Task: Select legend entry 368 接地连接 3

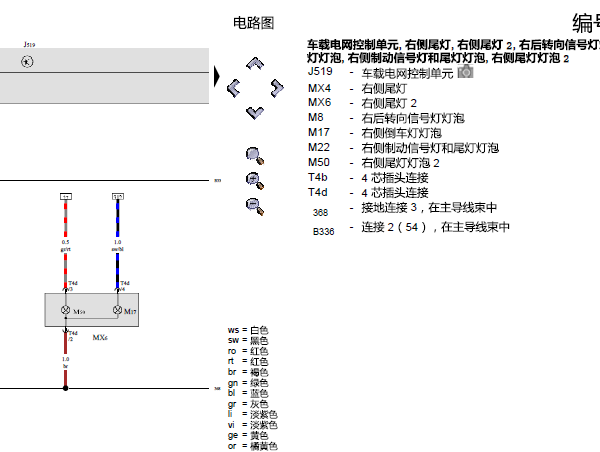Action: 405,209
